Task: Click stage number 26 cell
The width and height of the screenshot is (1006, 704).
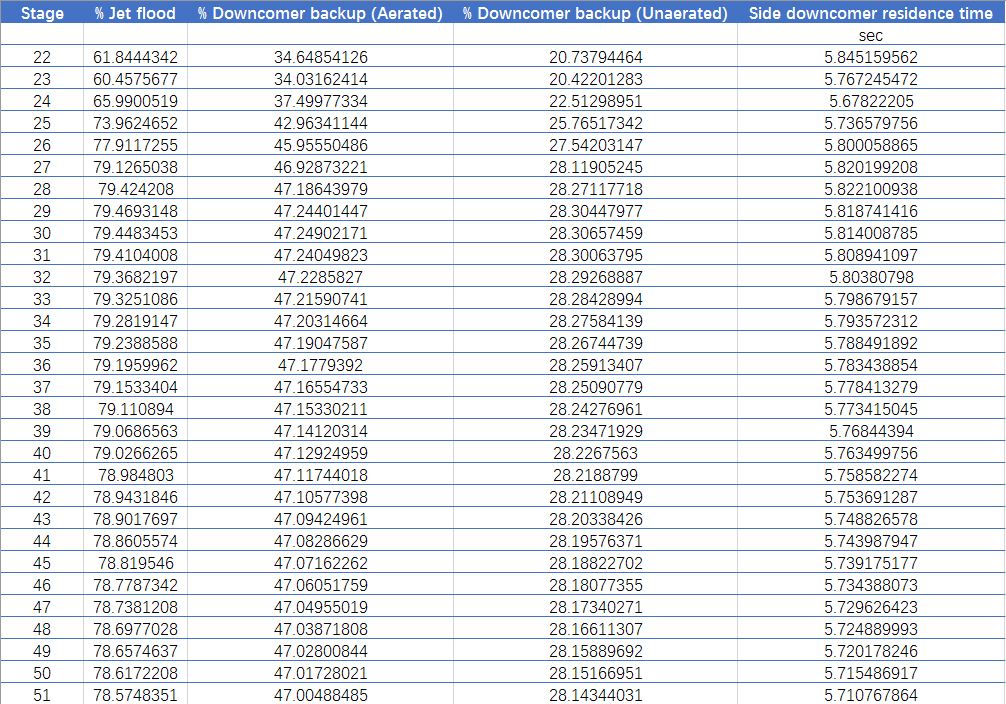Action: click(42, 145)
